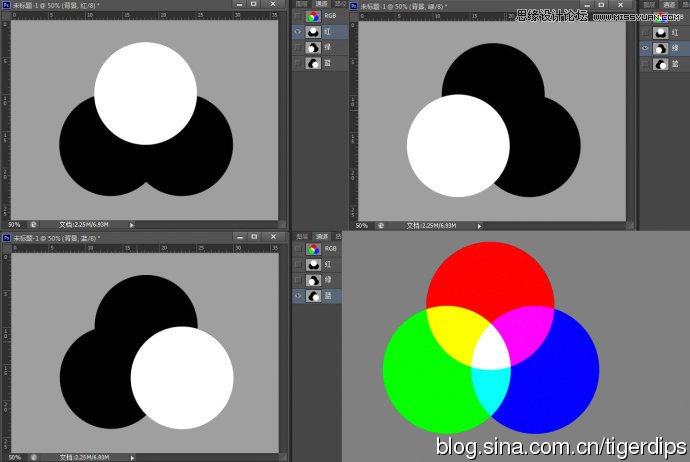Show the 蓝 channel in top-right channels panel
Viewport: 690px width, 462px height.
[x=645, y=64]
